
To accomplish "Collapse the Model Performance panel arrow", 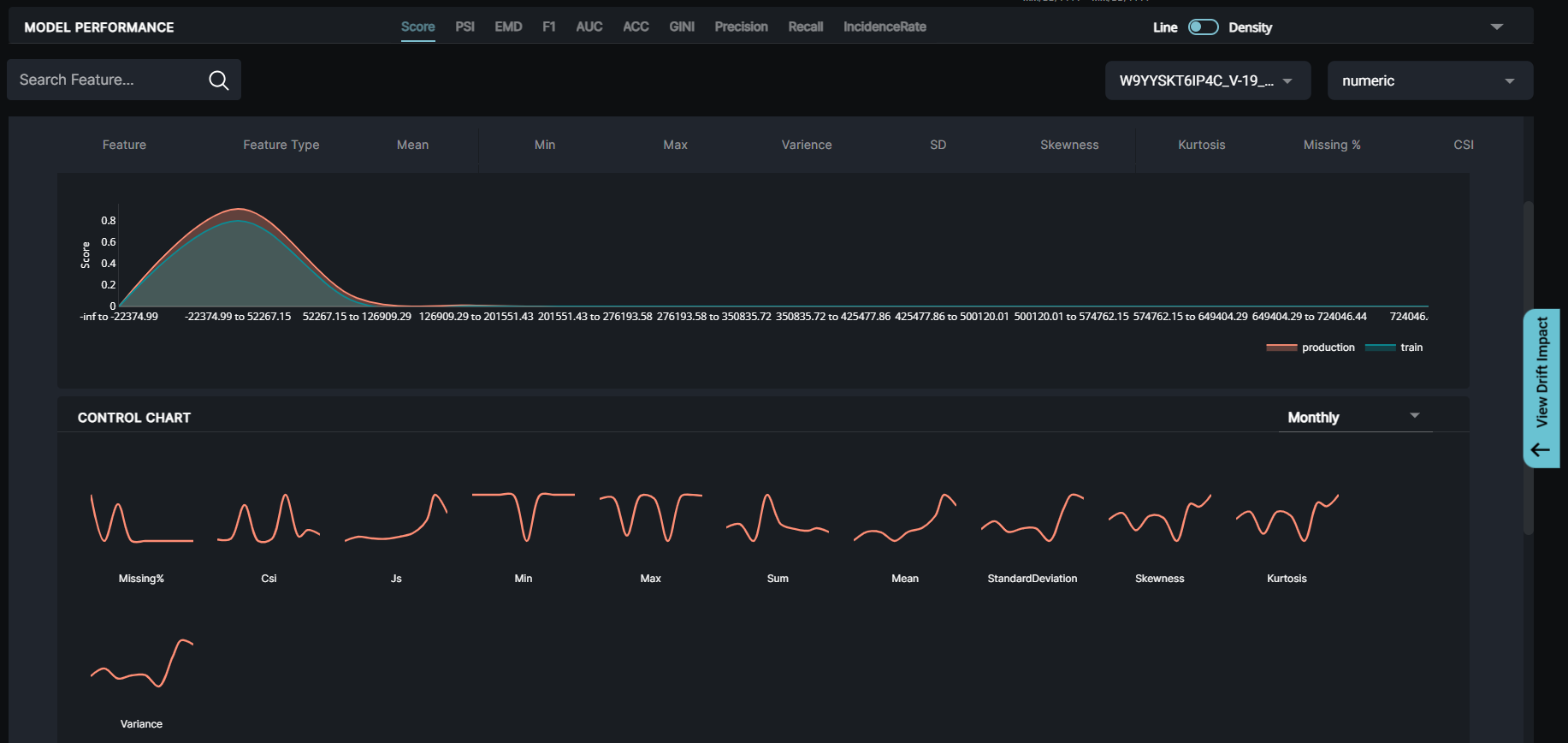I will coord(1496,27).
